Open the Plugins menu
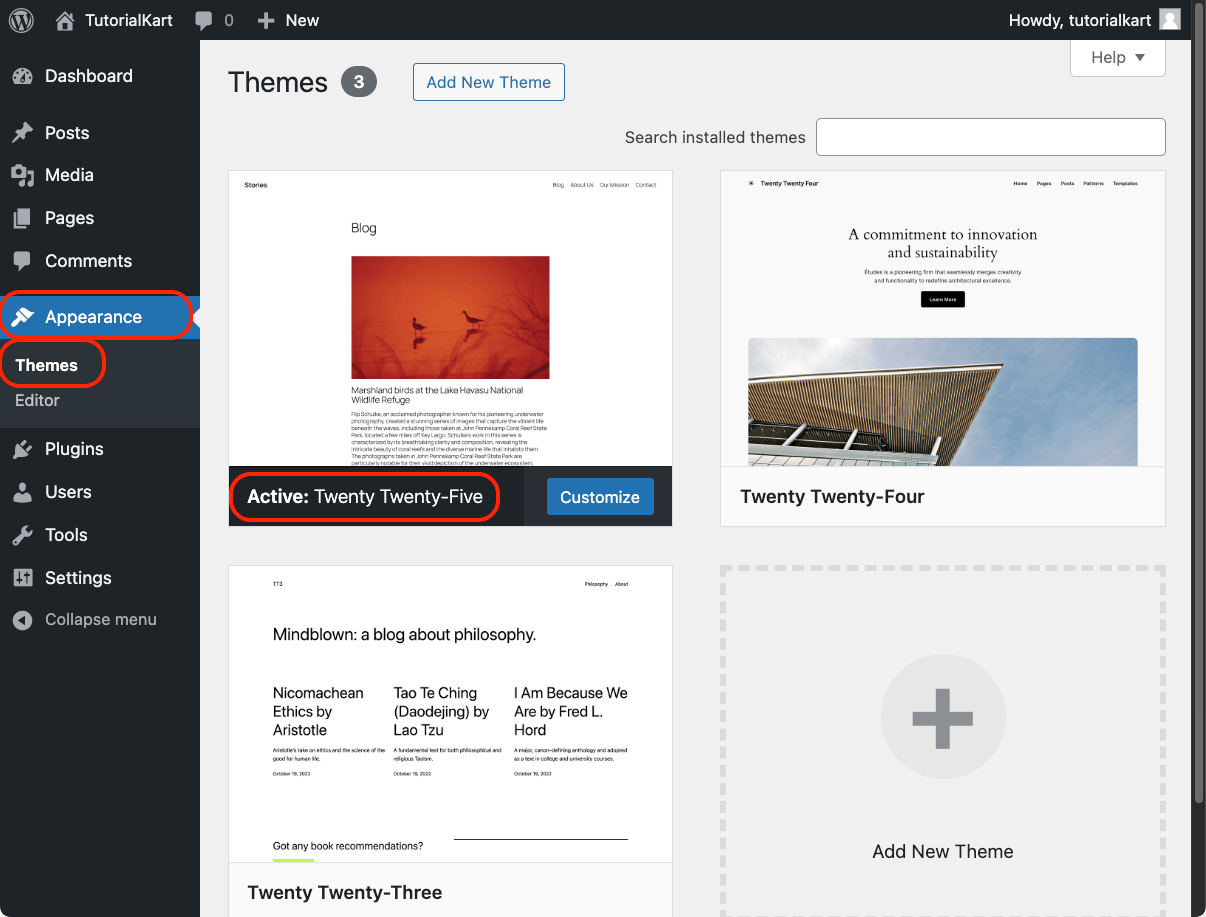The image size is (1206, 917). click(100, 449)
